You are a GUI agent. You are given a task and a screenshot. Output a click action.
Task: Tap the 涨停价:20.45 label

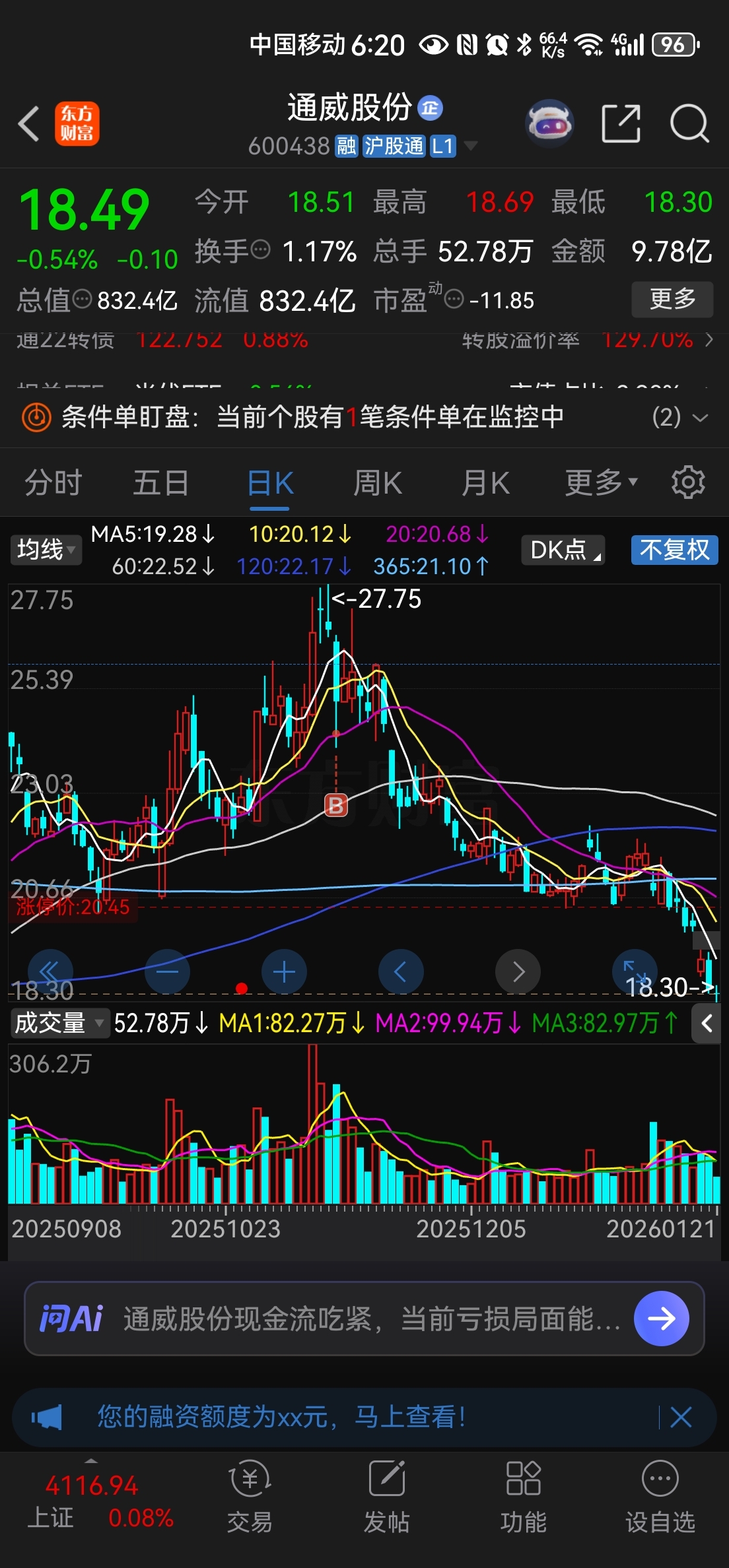[x=73, y=907]
